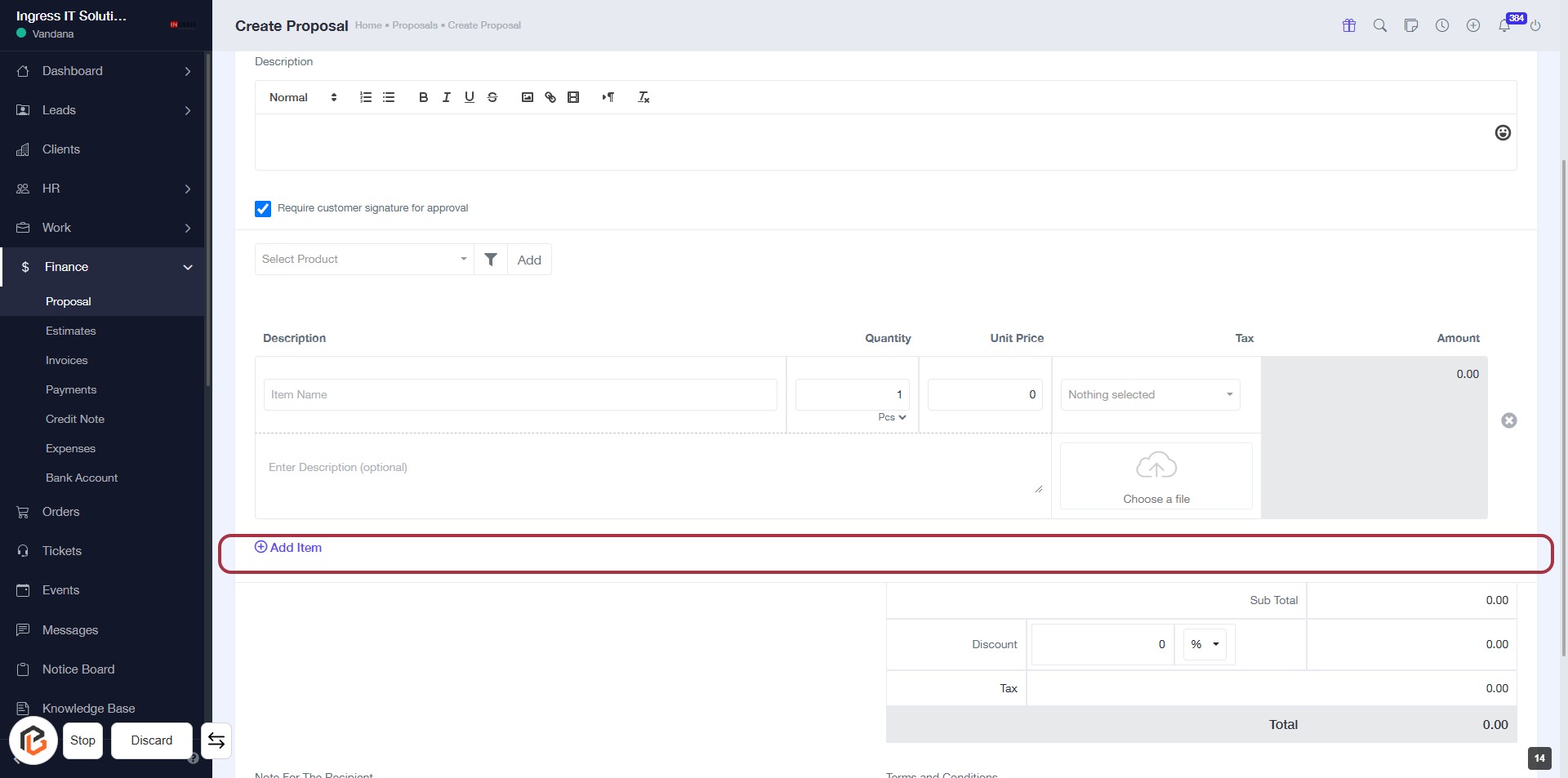Click the insert link icon

pos(550,97)
